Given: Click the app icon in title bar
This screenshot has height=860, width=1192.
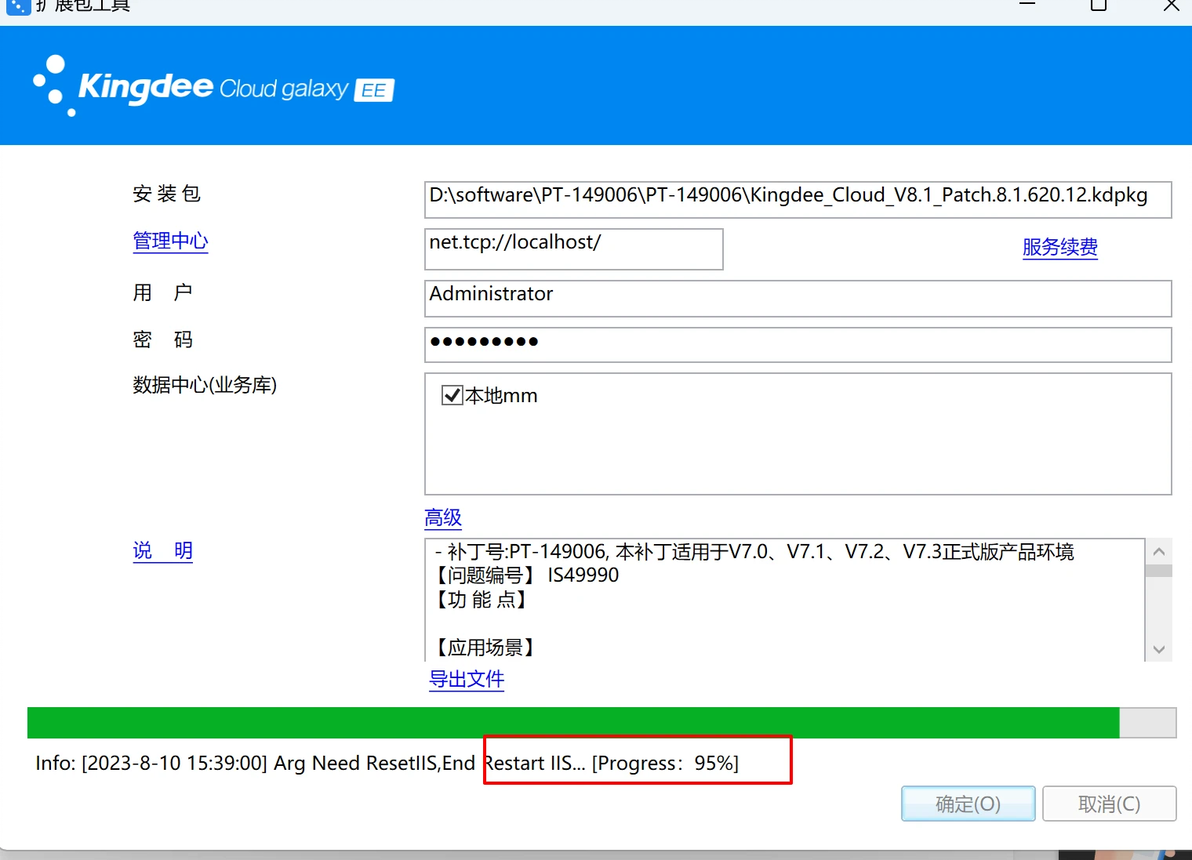Looking at the screenshot, I should (18, 6).
